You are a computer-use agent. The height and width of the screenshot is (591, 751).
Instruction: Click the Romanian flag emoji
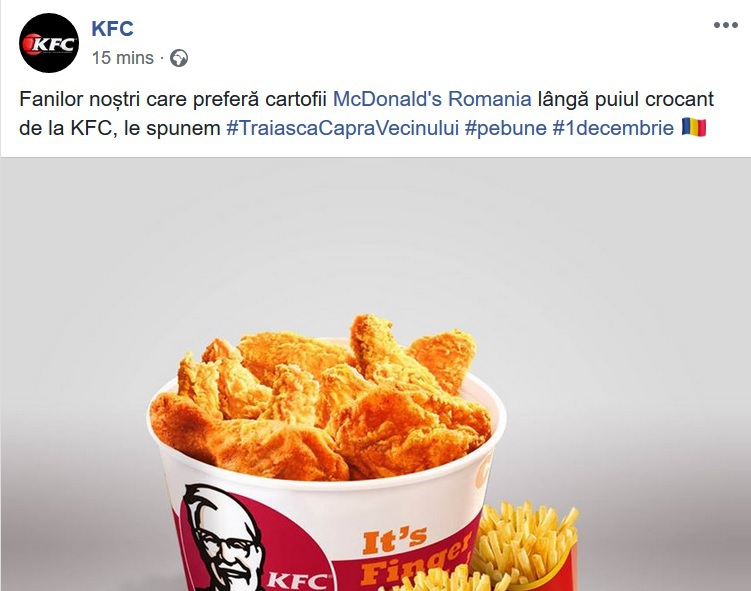(694, 127)
